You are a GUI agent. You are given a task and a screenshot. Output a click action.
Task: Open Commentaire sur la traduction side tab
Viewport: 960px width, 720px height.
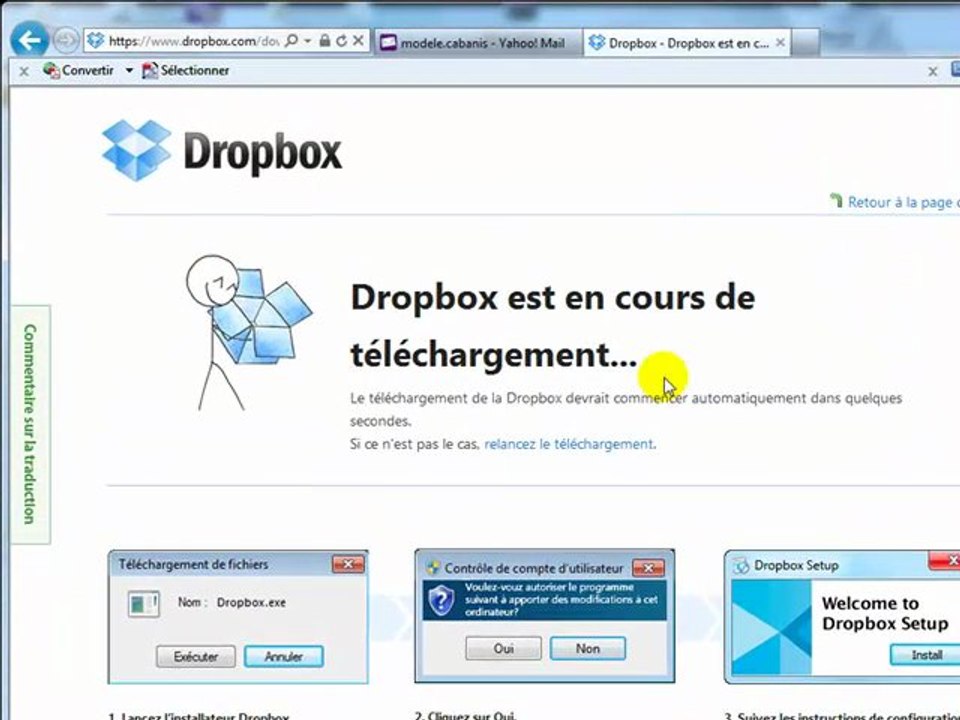coord(30,424)
